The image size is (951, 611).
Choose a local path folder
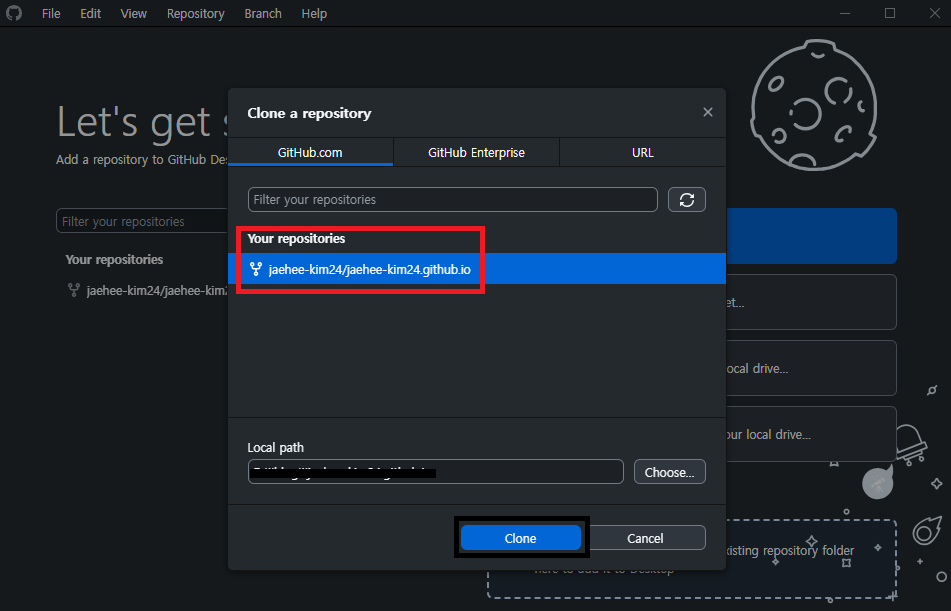tap(670, 471)
